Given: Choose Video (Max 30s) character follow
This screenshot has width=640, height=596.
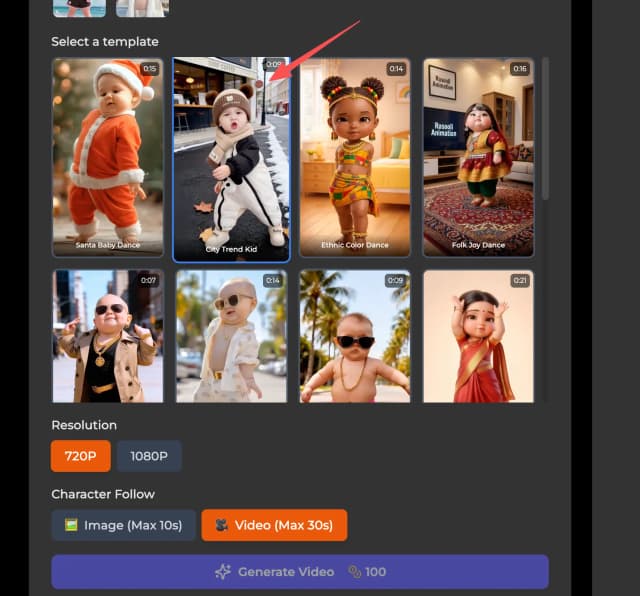Looking at the screenshot, I should tap(274, 525).
